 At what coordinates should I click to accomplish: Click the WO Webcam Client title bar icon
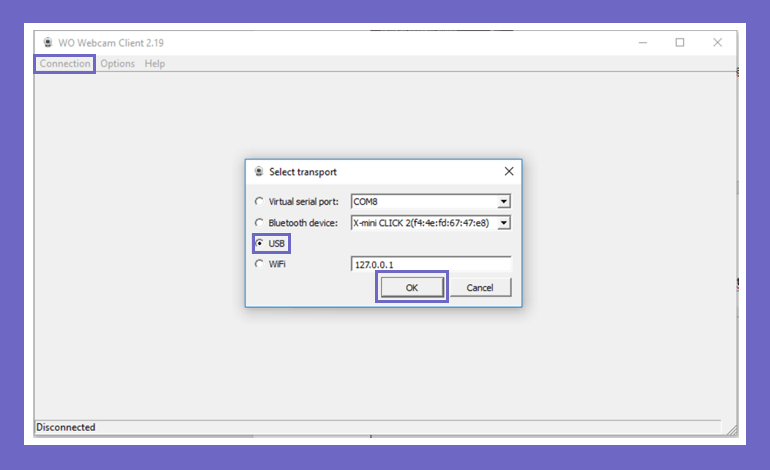[48, 43]
